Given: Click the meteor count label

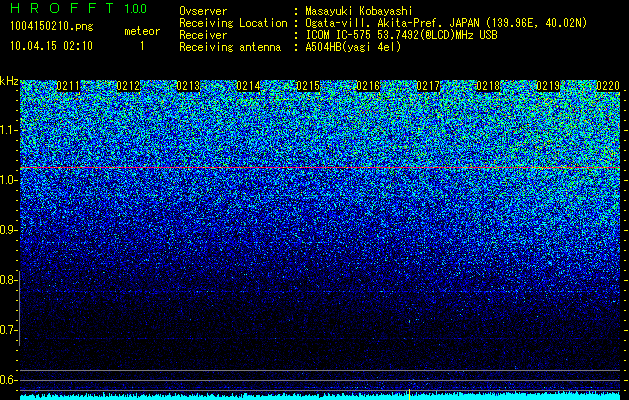Looking at the screenshot, I should [142, 31].
